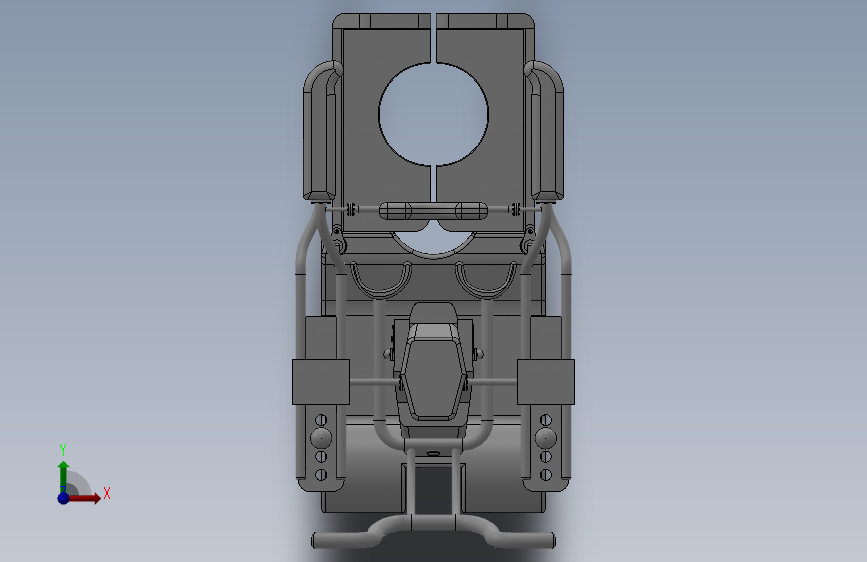Select the left square block on the frame
867x562 pixels.
pos(321,382)
